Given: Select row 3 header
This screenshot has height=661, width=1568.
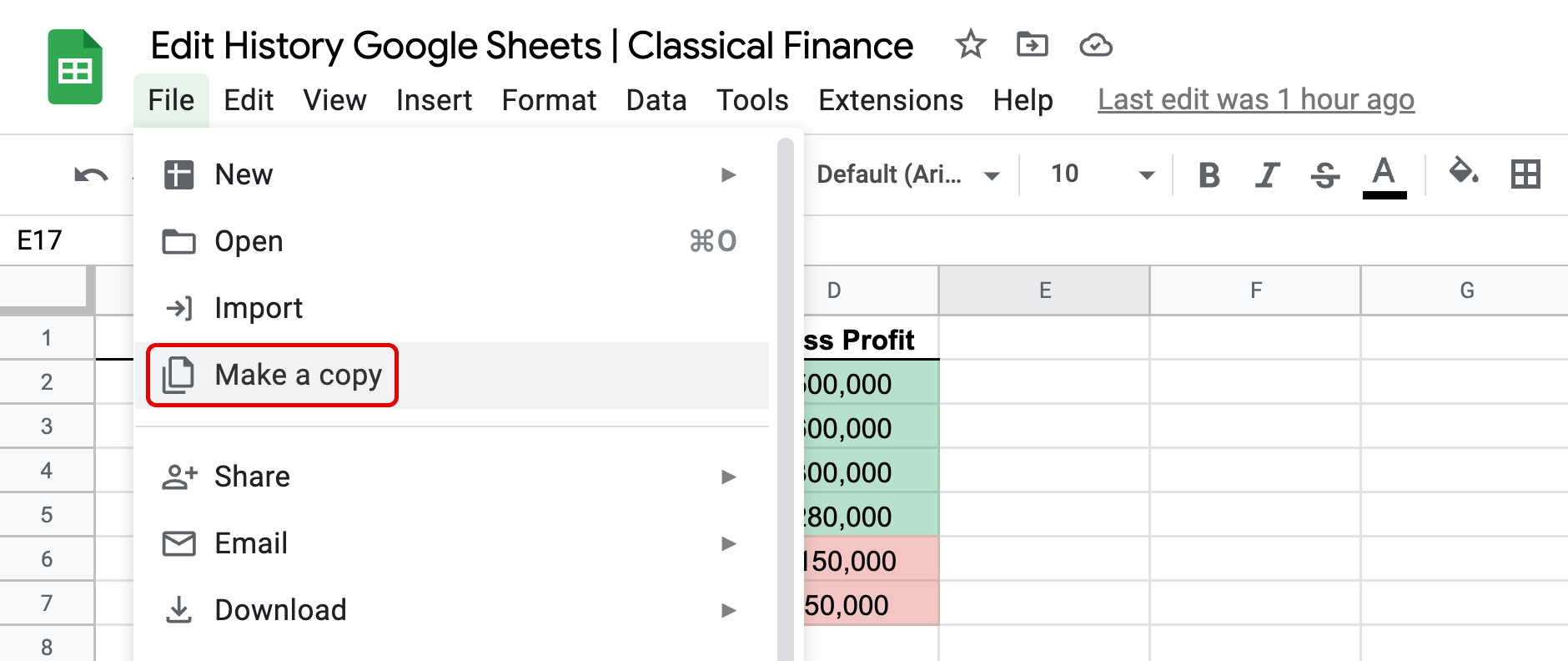Looking at the screenshot, I should [47, 426].
